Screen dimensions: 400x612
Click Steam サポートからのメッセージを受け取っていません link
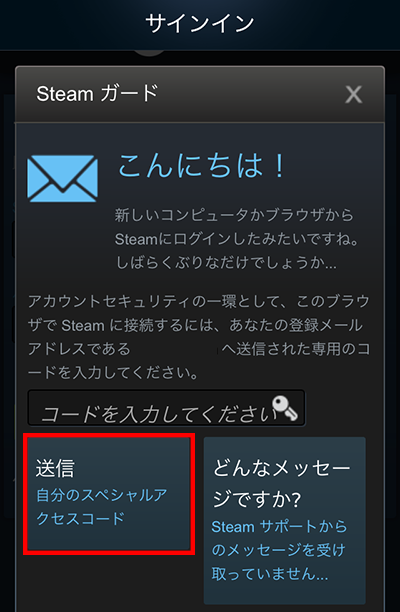coord(279,550)
